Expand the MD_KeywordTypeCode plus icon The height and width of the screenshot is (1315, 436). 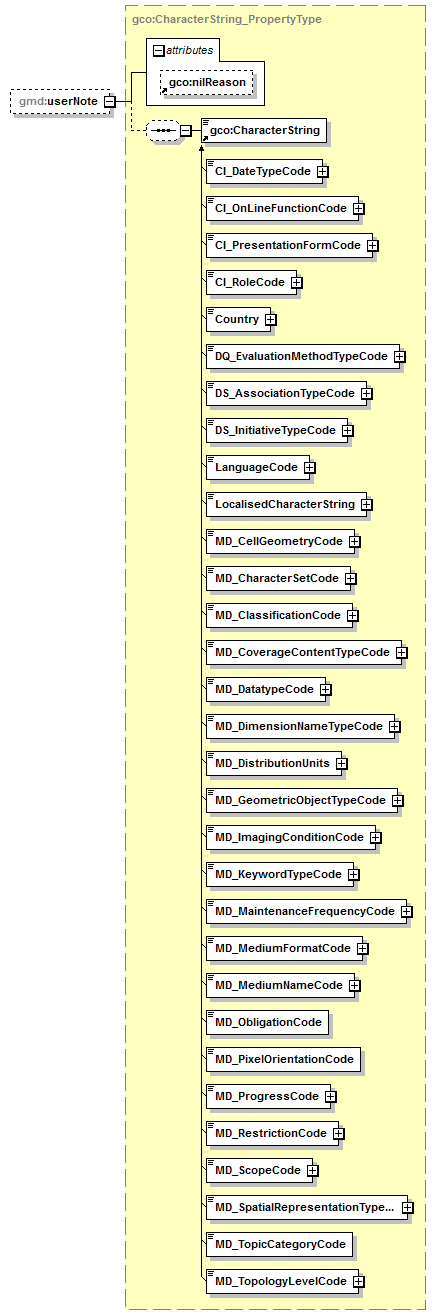(353, 874)
